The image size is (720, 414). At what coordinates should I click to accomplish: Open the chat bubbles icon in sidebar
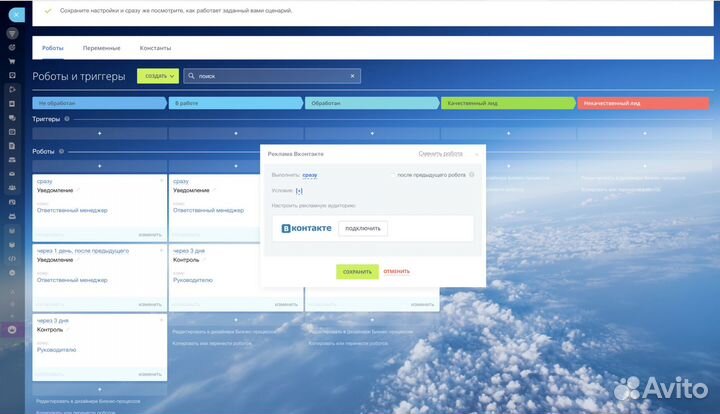pos(12,118)
